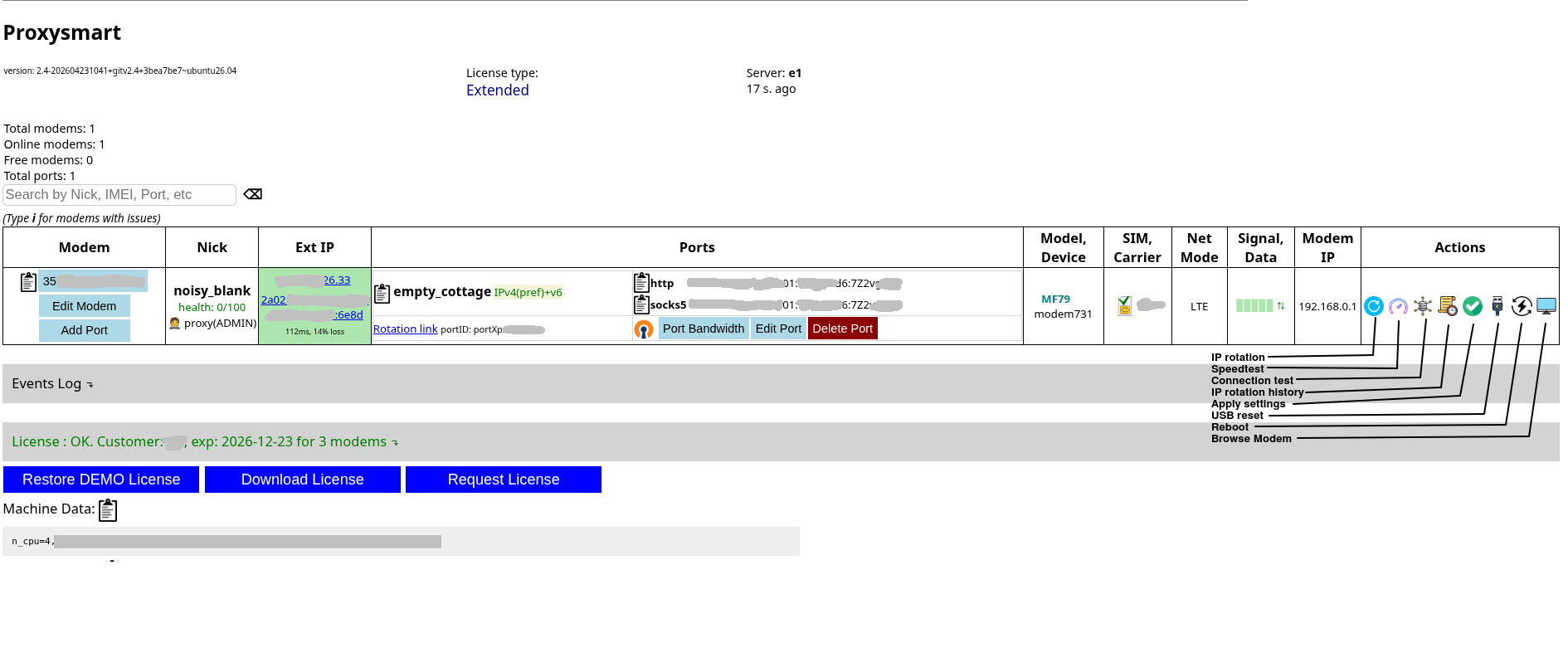
Task: Clear the search field with backspace icon
Action: point(253,194)
